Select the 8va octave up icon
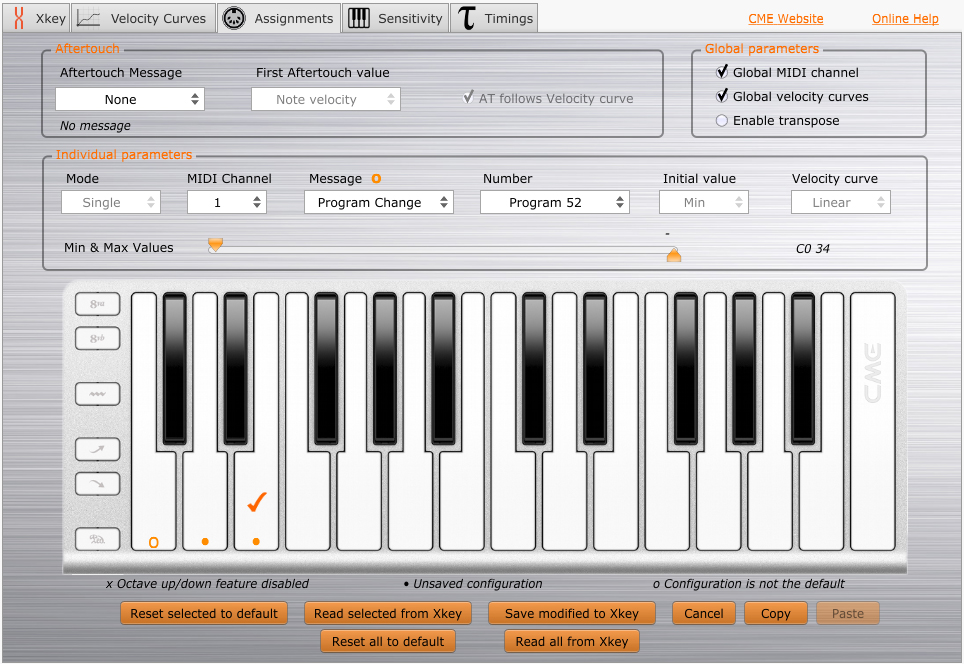This screenshot has width=964, height=664. click(97, 303)
